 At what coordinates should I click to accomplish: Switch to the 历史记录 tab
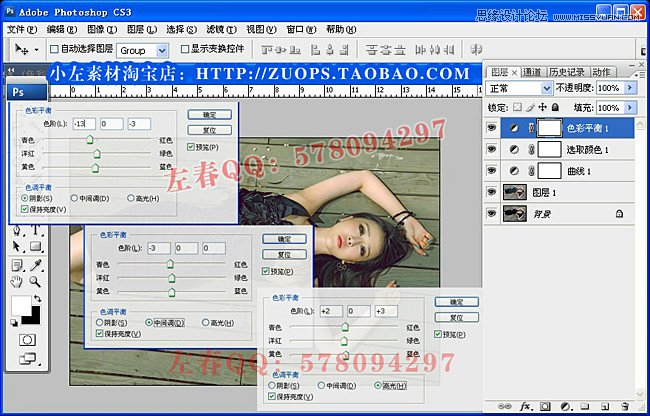click(x=566, y=72)
